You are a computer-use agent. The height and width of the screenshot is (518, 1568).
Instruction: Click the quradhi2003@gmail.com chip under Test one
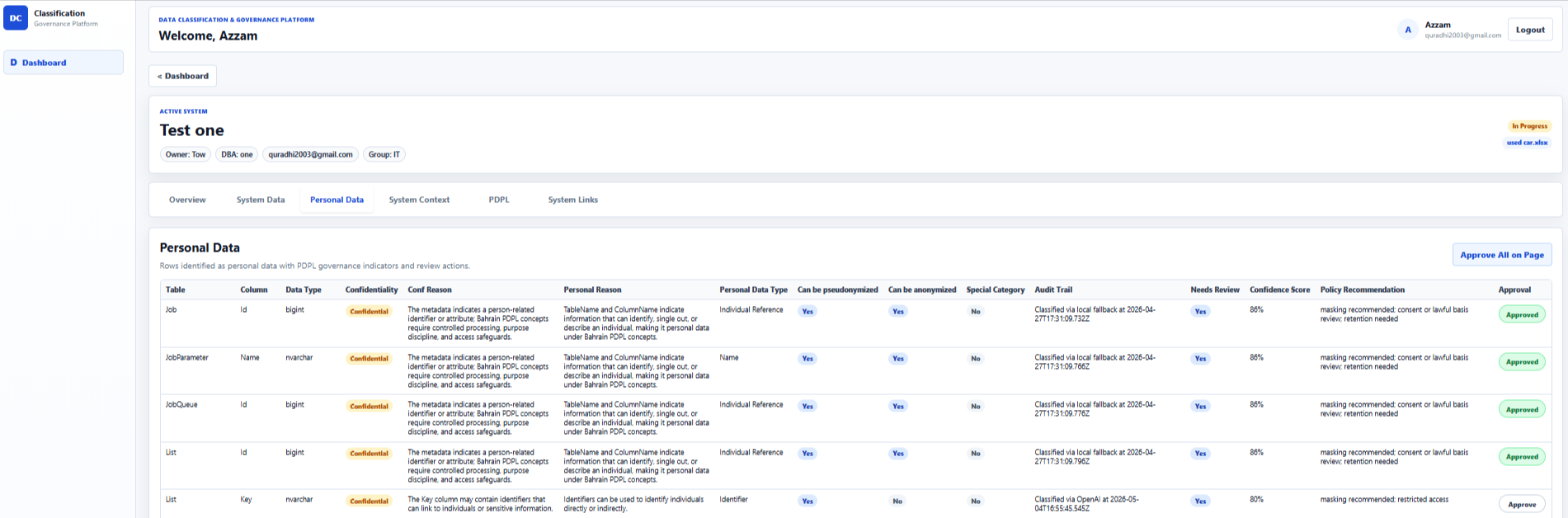(x=310, y=154)
